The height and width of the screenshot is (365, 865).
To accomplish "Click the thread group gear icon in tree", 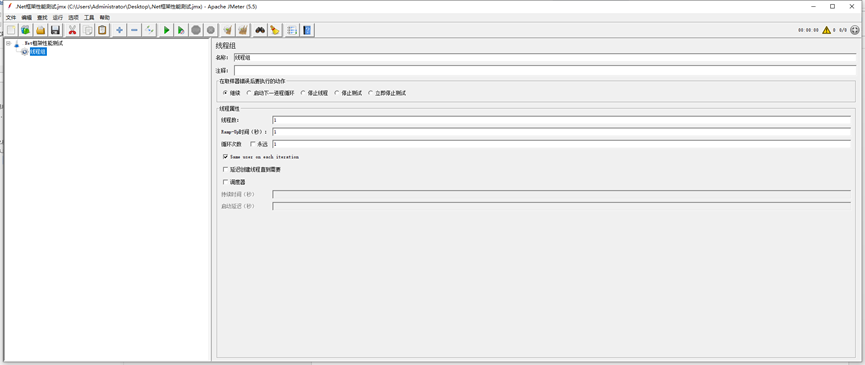I will click(25, 52).
